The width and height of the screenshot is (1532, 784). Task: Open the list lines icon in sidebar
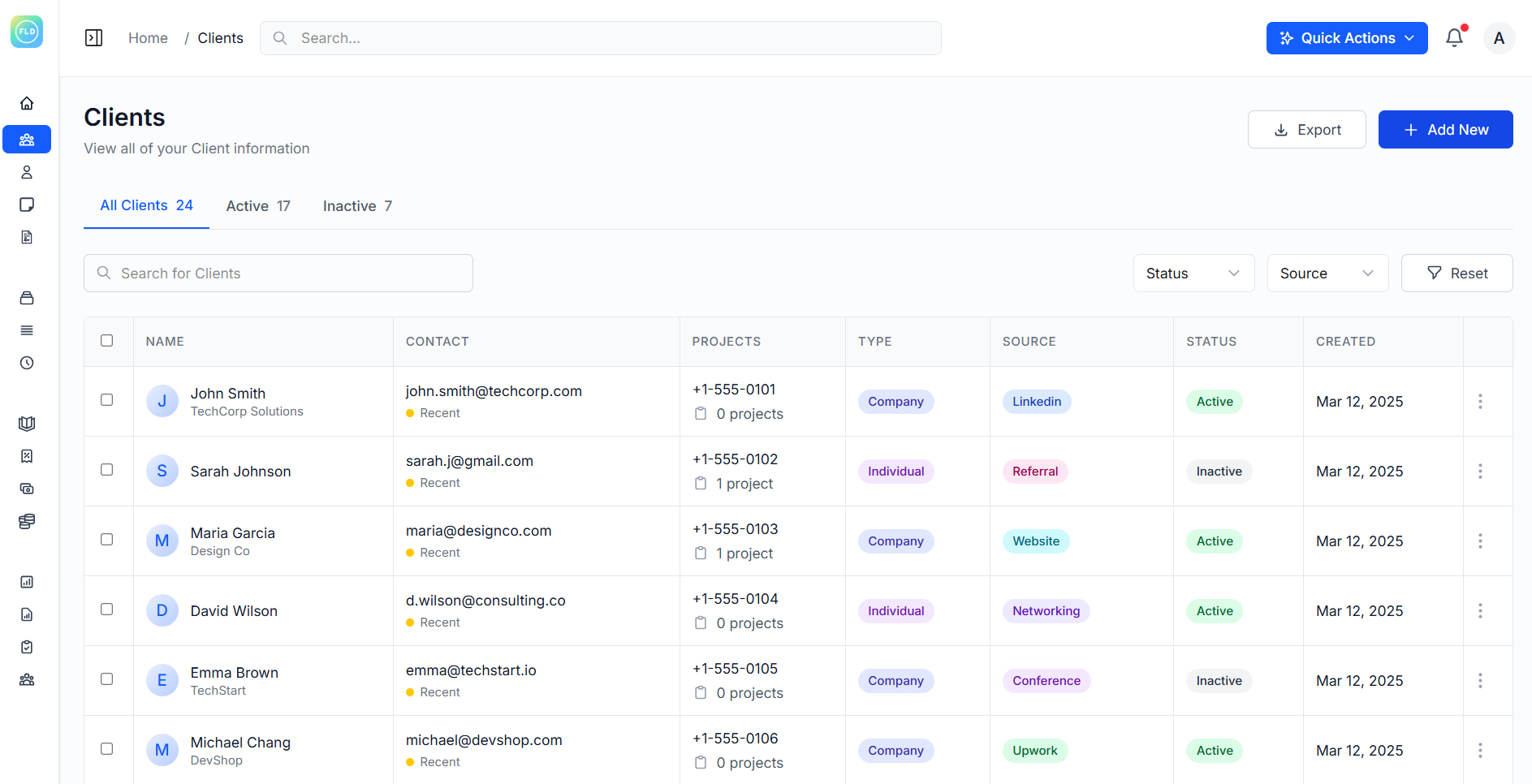pos(27,330)
